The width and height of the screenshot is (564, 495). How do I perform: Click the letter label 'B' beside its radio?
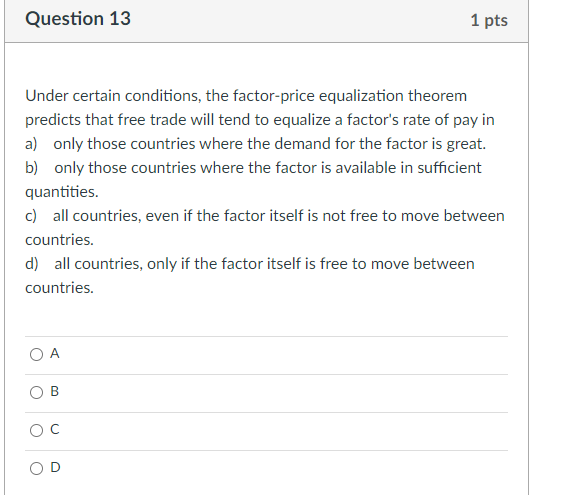point(55,391)
